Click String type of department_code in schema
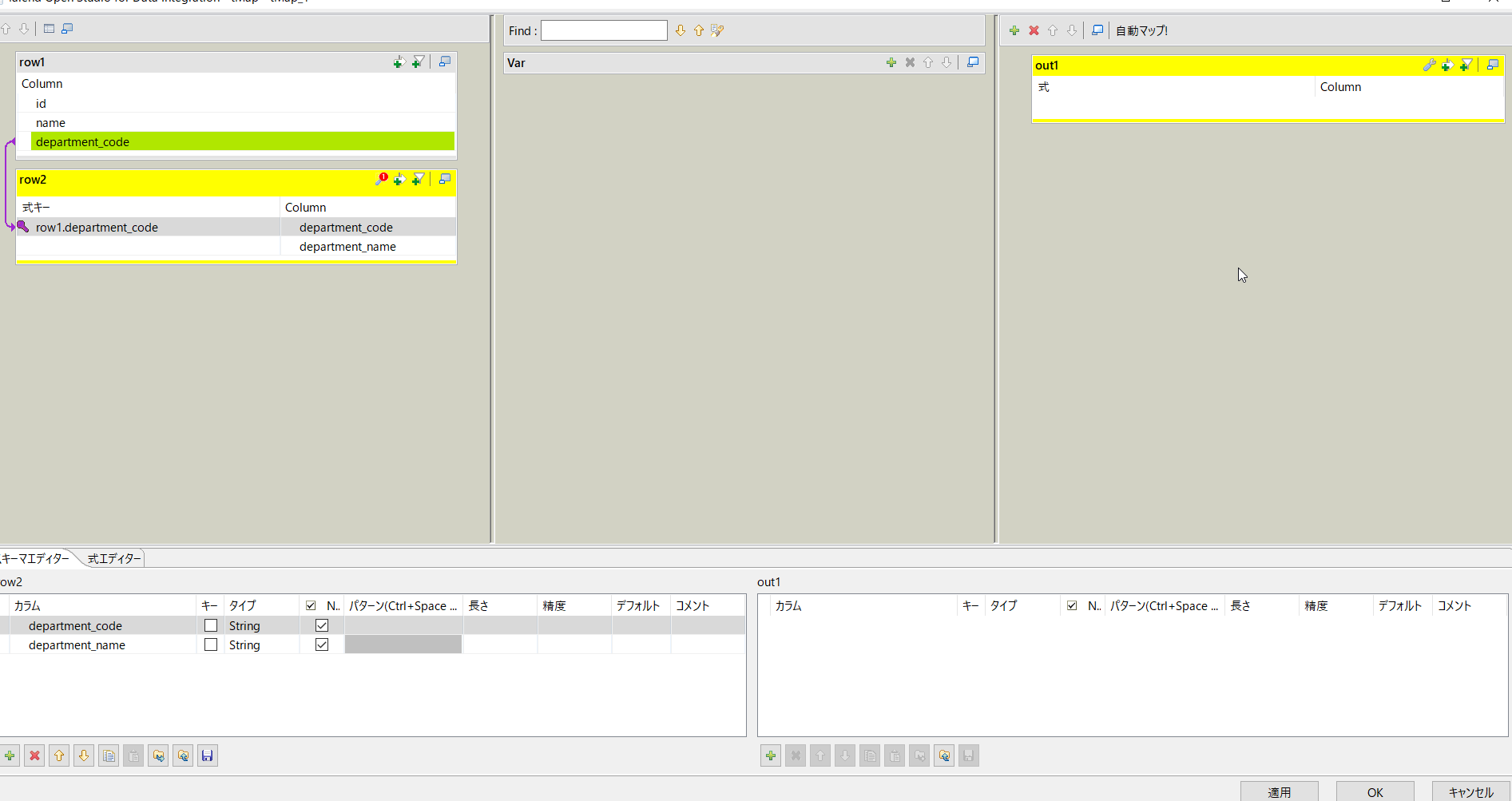This screenshot has width=1512, height=801. pyautogui.click(x=261, y=626)
